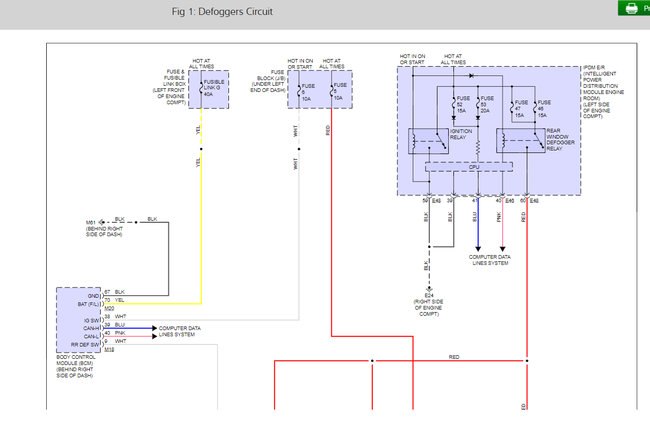Click the '40 PNK' wire label
Image resolution: width=650 pixels, height=423 pixels.
[x=115, y=333]
